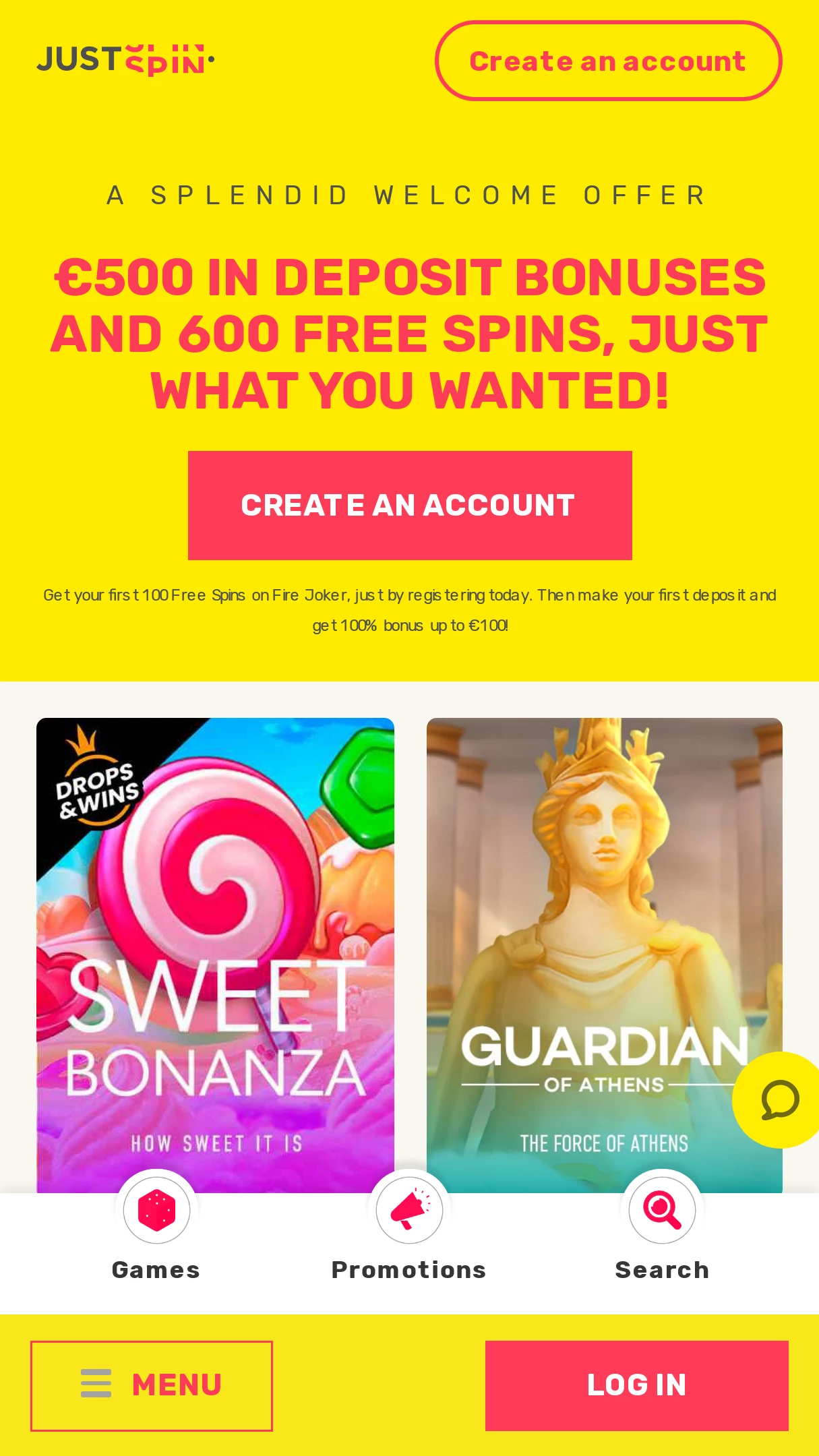Click the 'How Sweet It Is' caption
Viewport: 819px width, 1456px height.
[216, 1143]
